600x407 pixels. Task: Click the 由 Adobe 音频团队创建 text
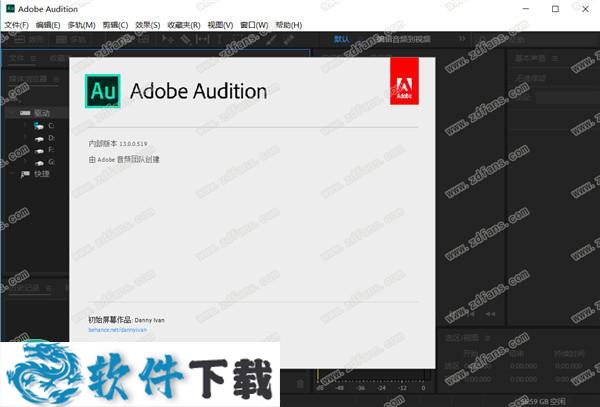pos(124,160)
